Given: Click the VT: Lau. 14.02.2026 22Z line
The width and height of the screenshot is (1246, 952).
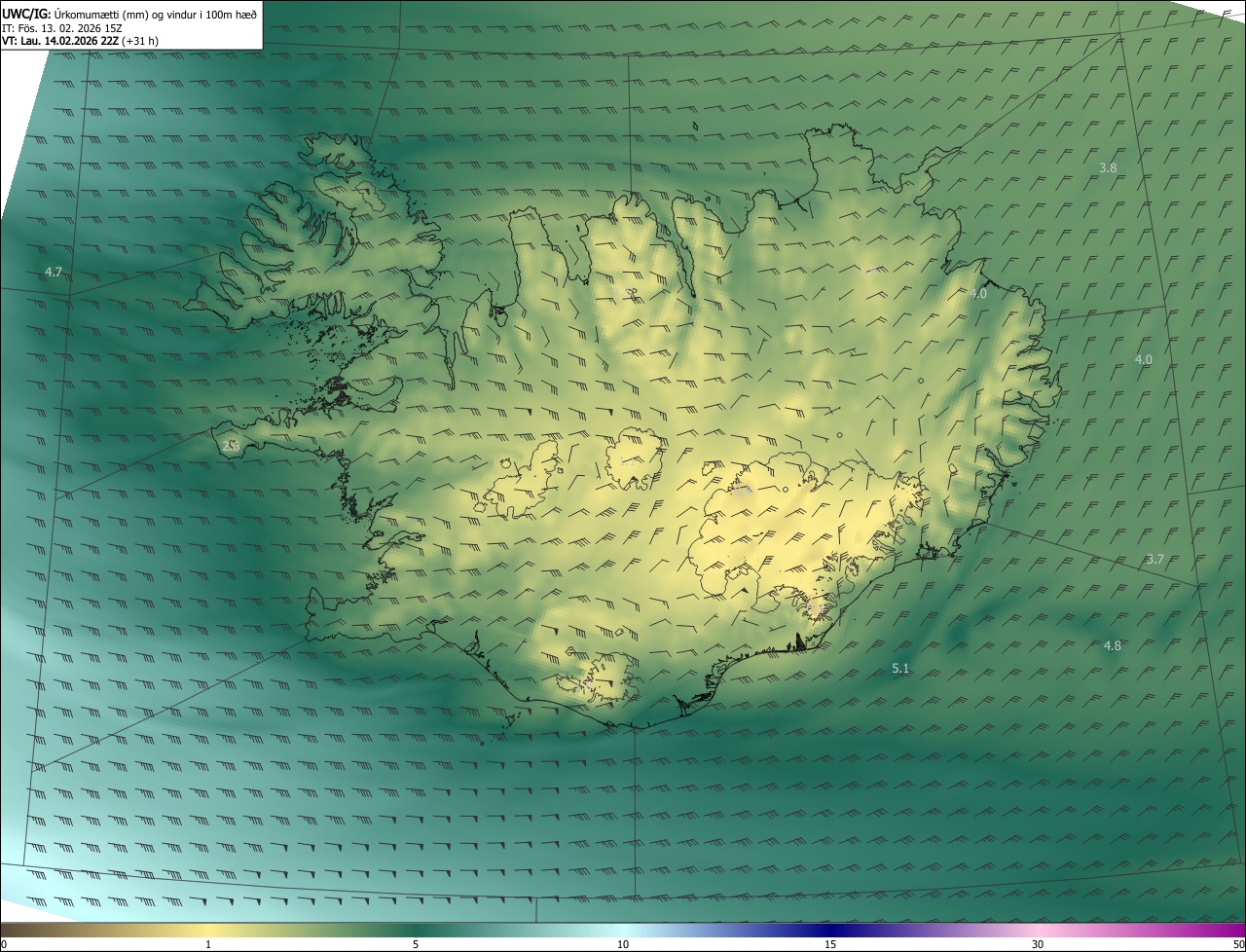Looking at the screenshot, I should [80, 41].
